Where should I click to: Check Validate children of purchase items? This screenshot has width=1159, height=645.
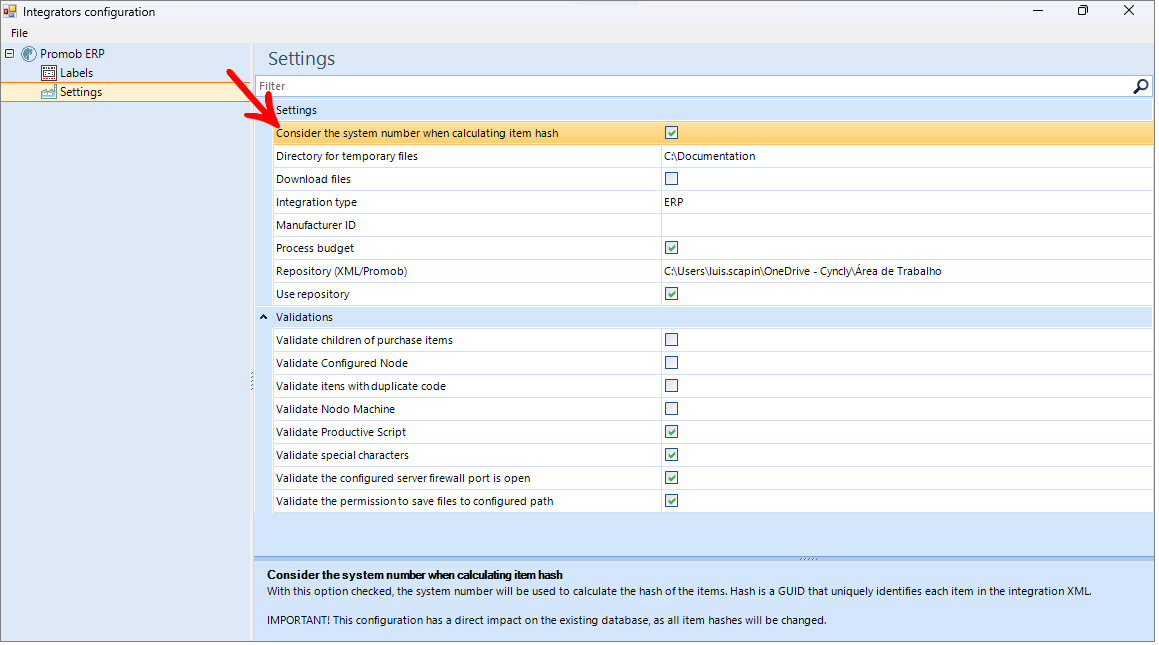click(x=671, y=340)
